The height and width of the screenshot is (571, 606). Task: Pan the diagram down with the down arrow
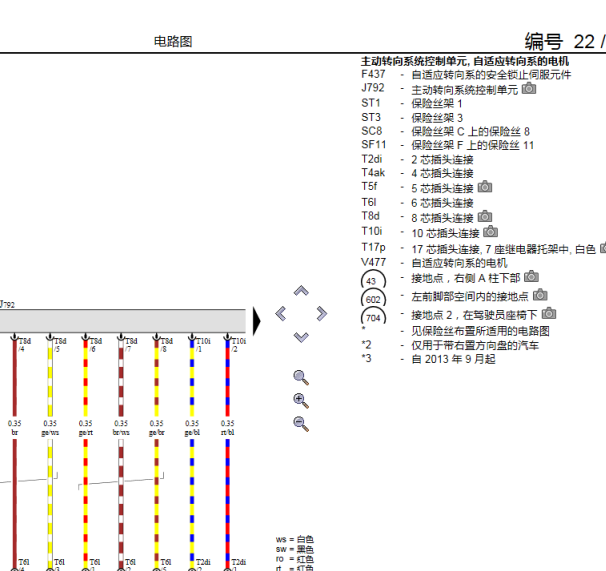coord(301,337)
